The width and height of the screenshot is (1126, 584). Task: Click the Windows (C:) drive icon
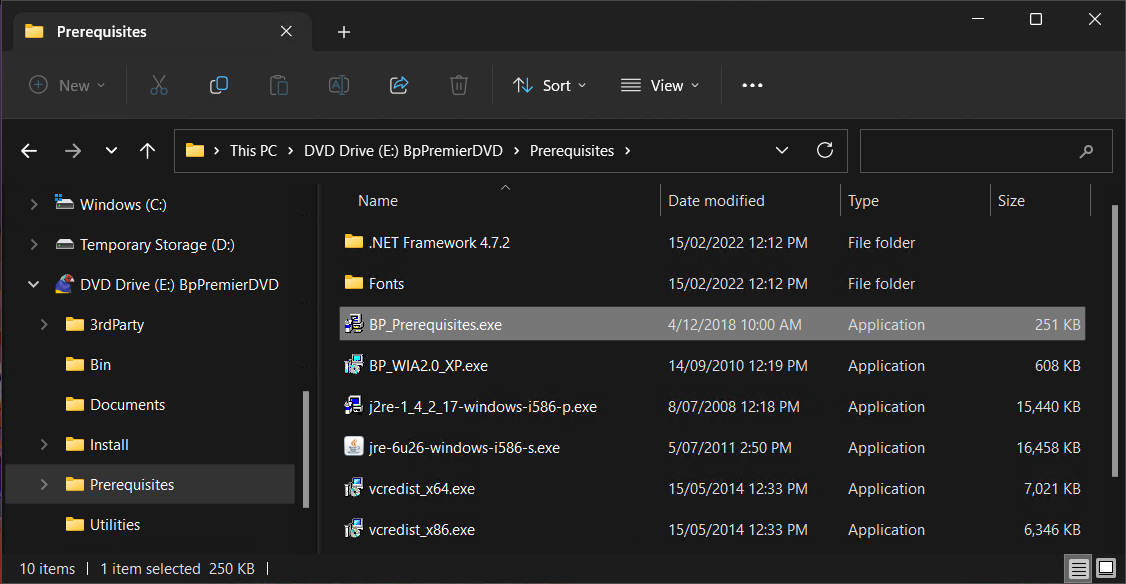click(65, 203)
